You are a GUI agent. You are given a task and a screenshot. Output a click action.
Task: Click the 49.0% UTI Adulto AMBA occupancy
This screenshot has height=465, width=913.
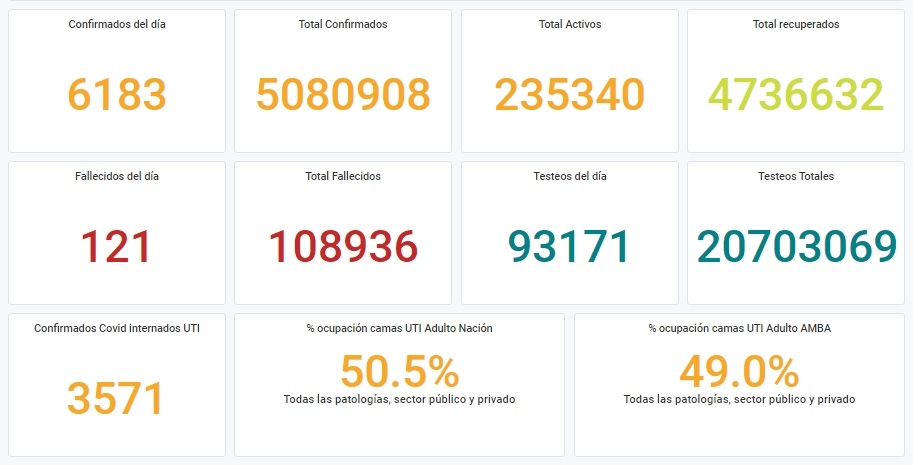click(739, 371)
